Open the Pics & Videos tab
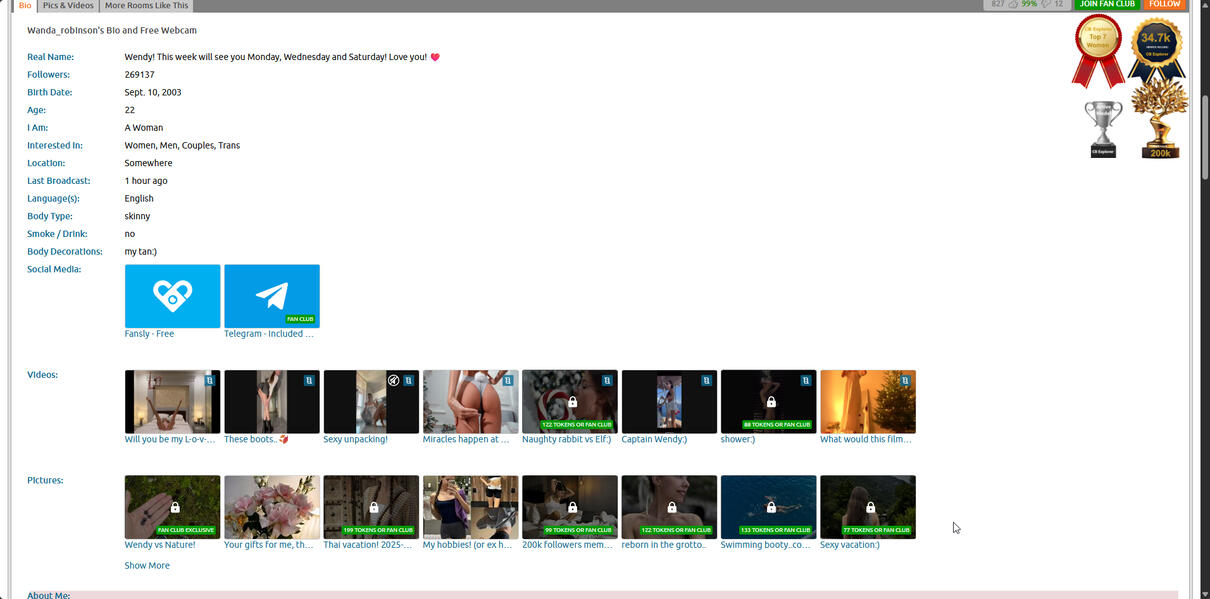The image size is (1210, 599). pos(68,5)
